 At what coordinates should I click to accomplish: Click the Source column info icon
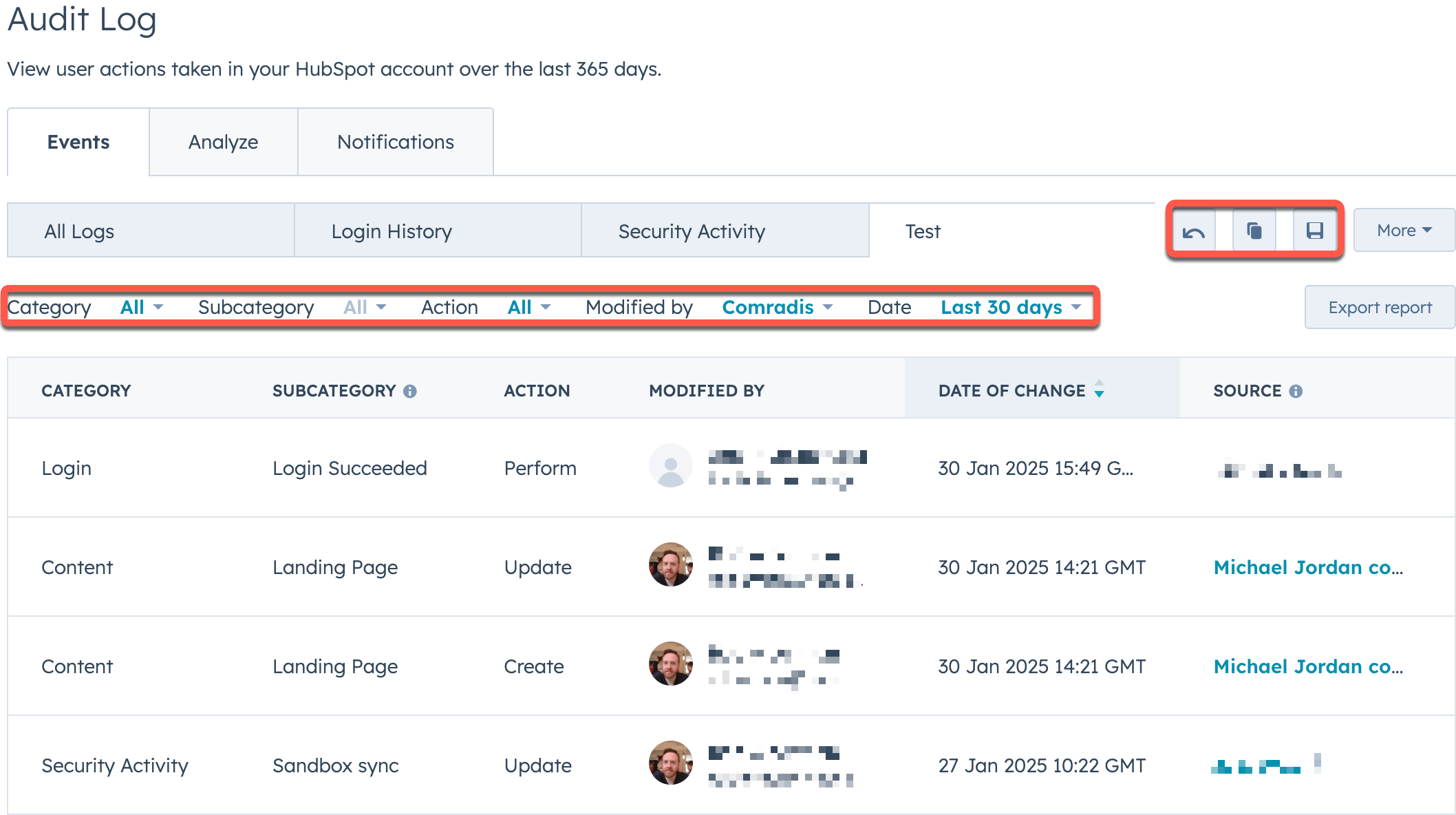[1296, 391]
